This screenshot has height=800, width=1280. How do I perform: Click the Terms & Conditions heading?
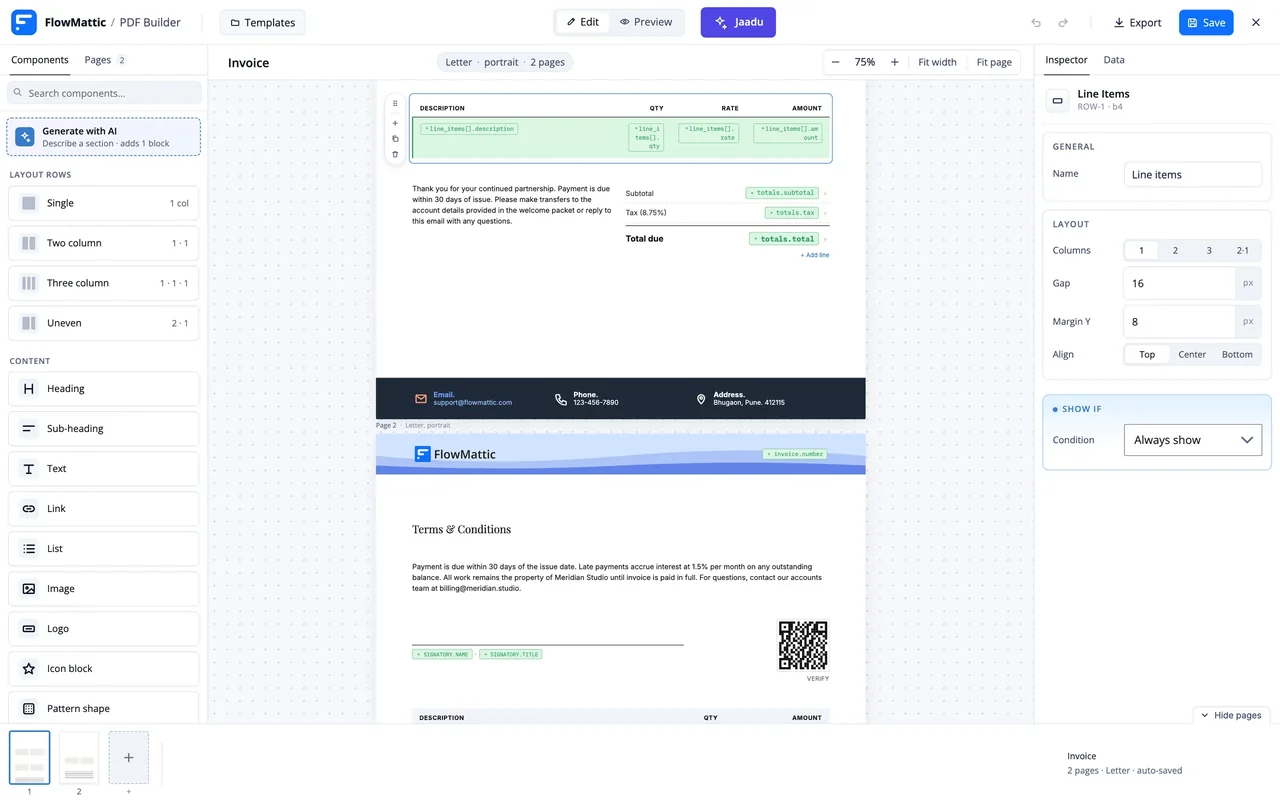pyautogui.click(x=461, y=529)
